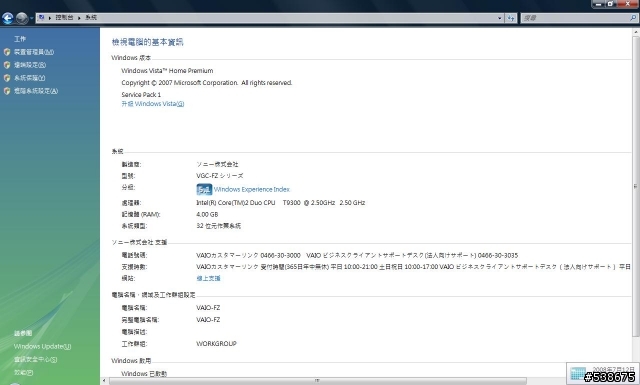
Task: Open 效能(P) Performance link in sidebar
Action: pyautogui.click(x=24, y=372)
